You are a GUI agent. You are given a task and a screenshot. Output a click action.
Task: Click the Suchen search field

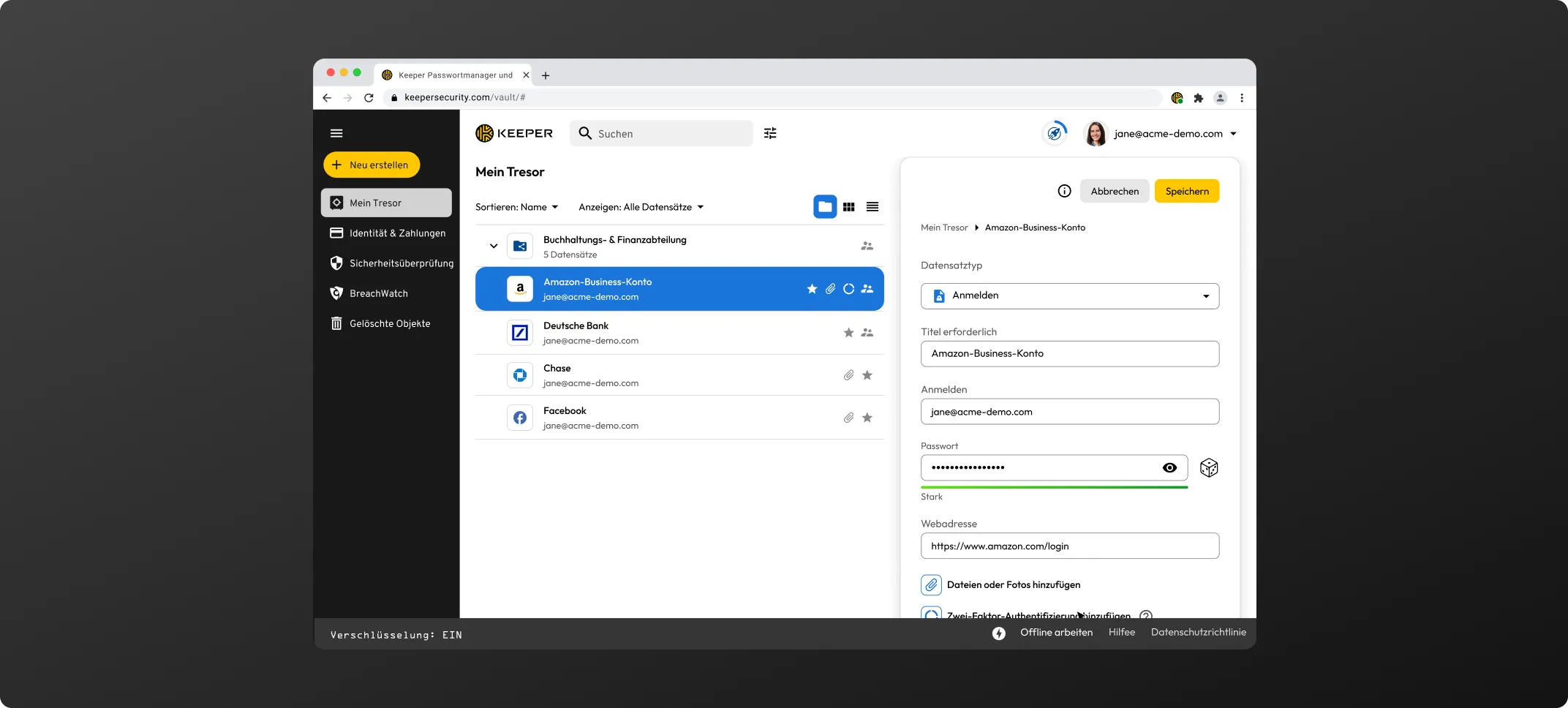[x=661, y=133]
